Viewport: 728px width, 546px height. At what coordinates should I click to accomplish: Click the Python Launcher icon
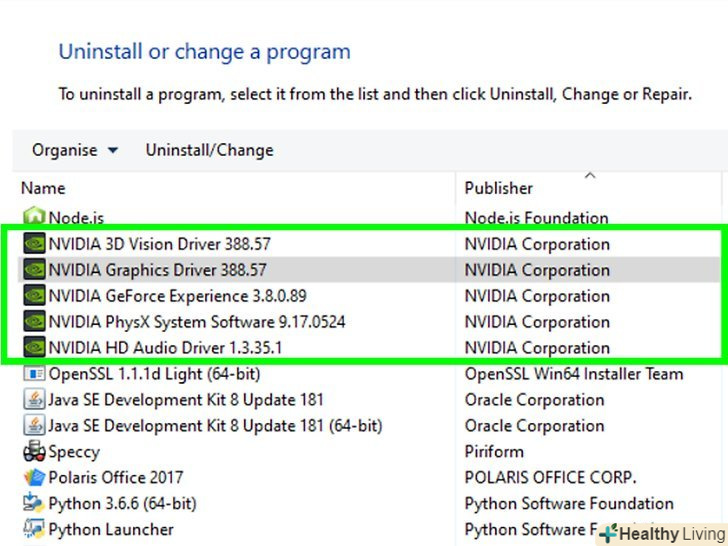click(x=34, y=529)
